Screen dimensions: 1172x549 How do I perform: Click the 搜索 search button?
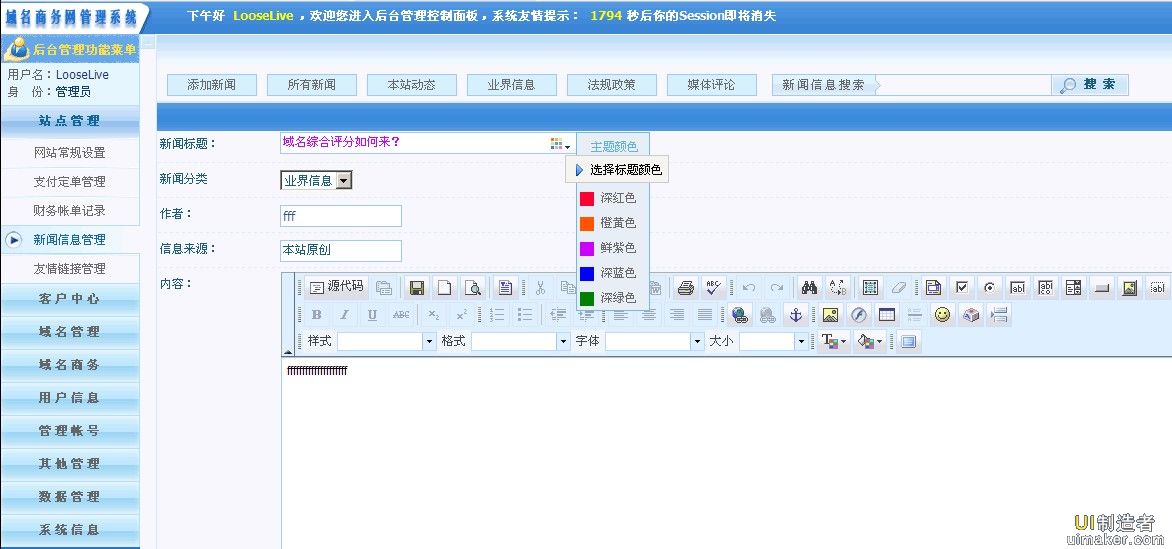pyautogui.click(x=1090, y=85)
